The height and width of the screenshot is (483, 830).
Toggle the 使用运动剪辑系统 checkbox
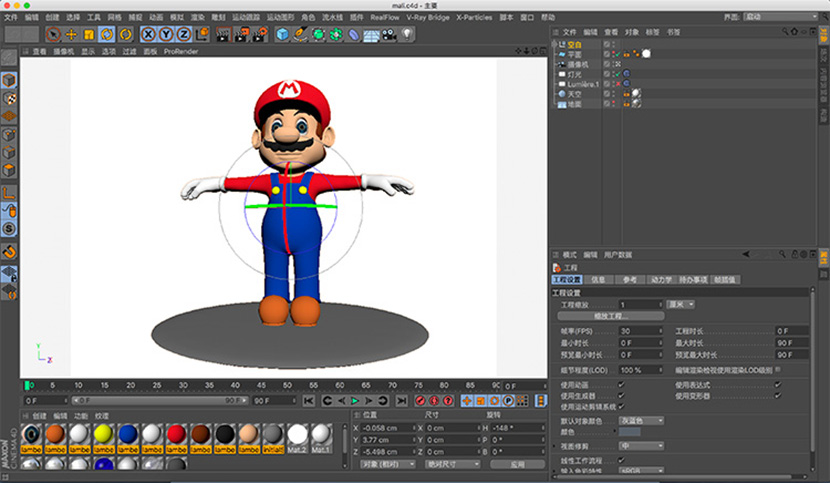click(x=621, y=407)
